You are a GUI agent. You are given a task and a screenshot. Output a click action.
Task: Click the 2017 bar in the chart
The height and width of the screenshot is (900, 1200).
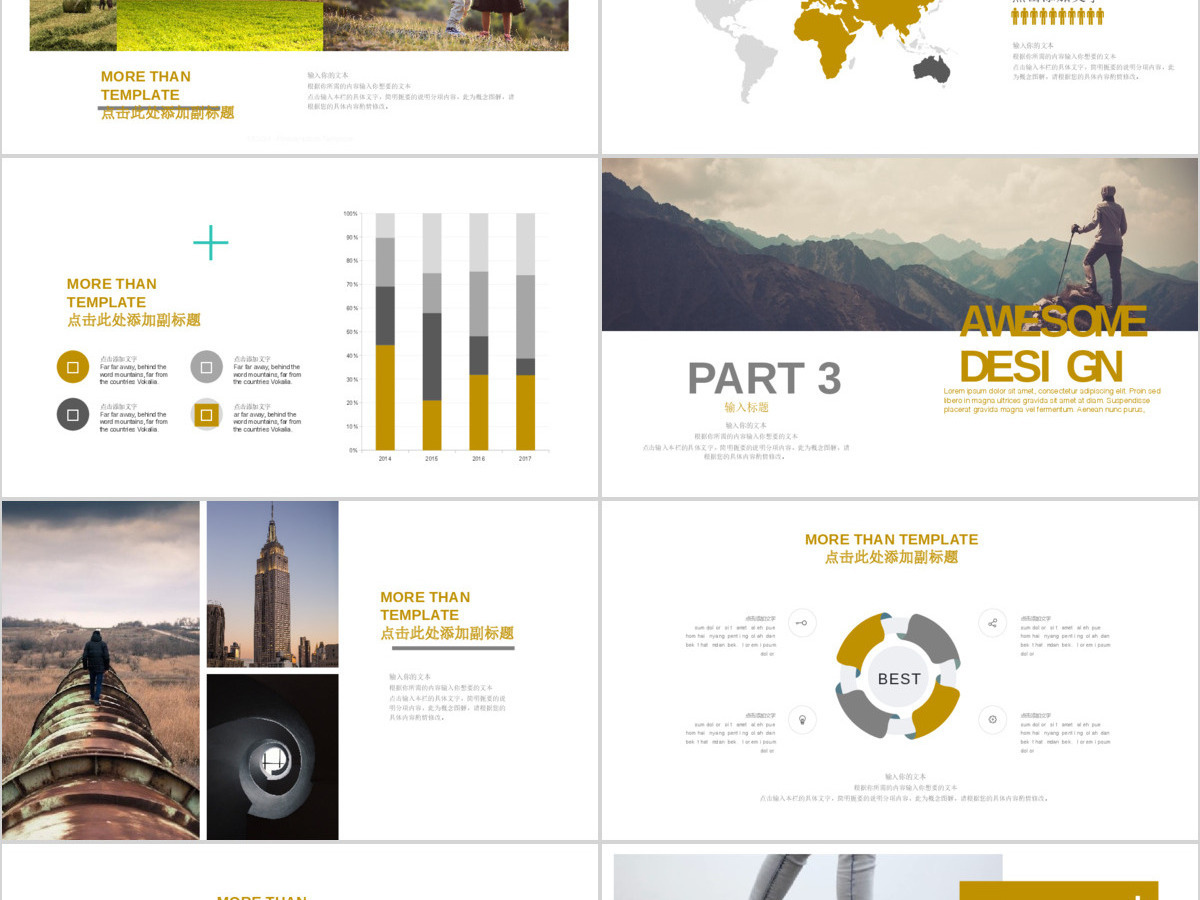pos(526,332)
